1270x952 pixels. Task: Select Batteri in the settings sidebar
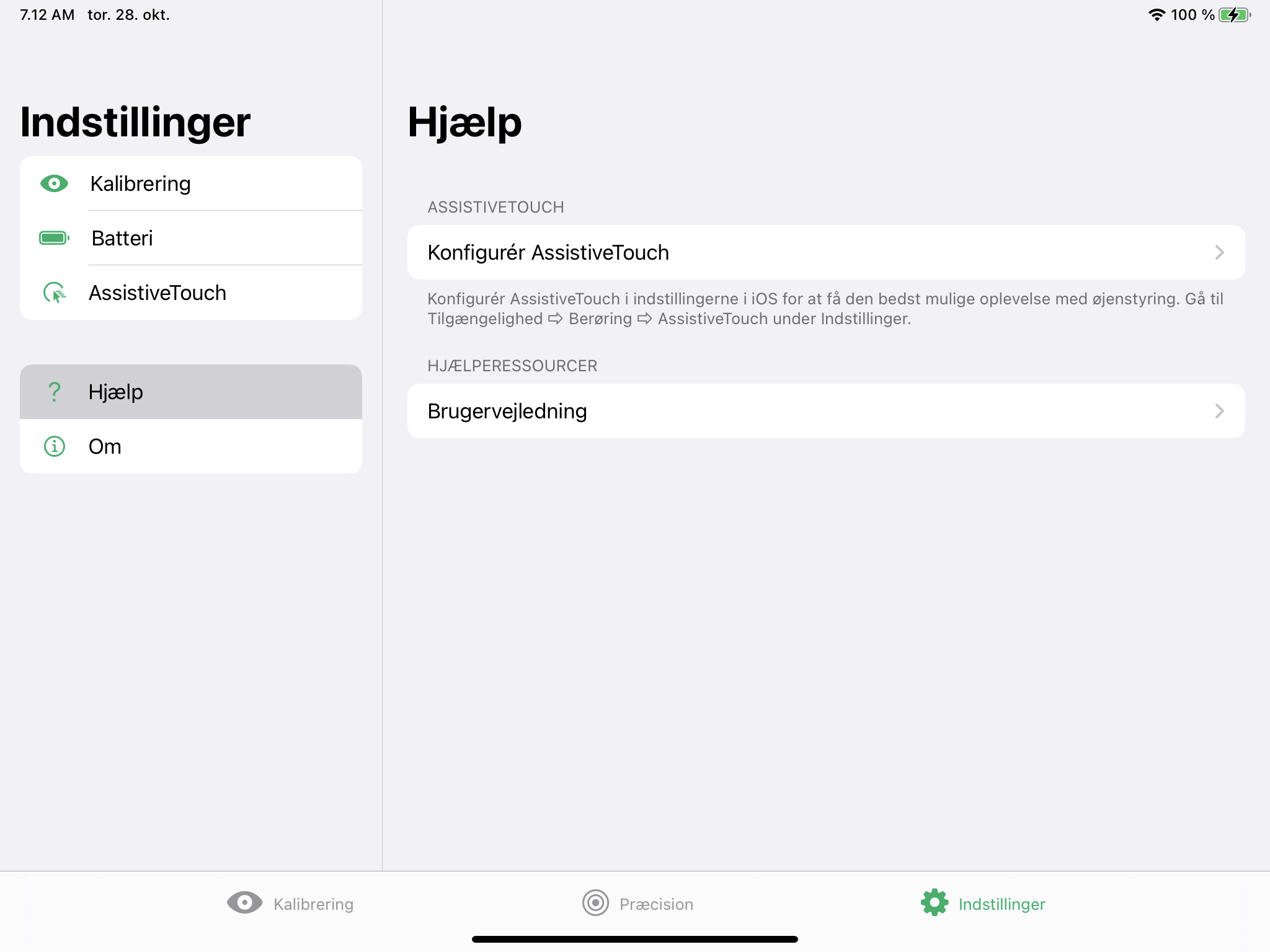122,238
